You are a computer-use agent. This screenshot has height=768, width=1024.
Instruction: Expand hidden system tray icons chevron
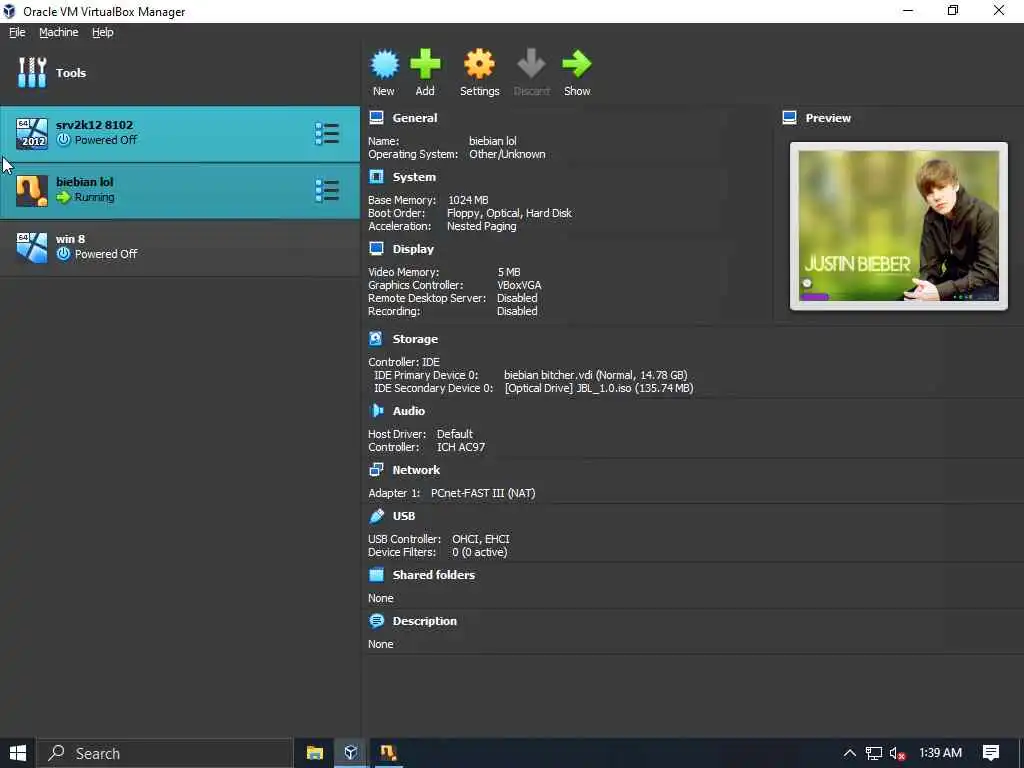click(x=850, y=753)
